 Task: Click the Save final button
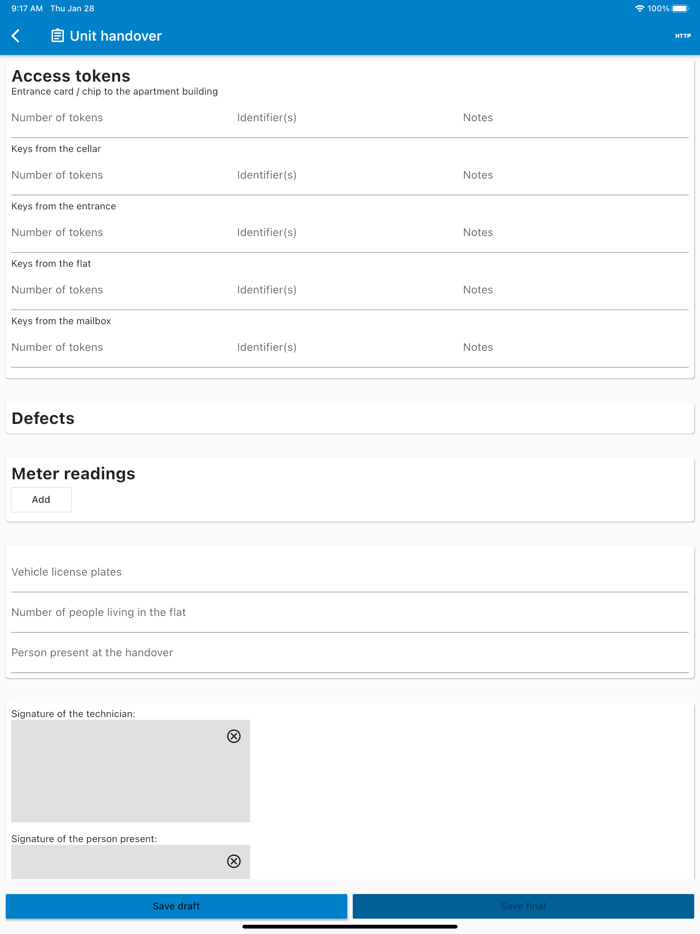click(522, 906)
